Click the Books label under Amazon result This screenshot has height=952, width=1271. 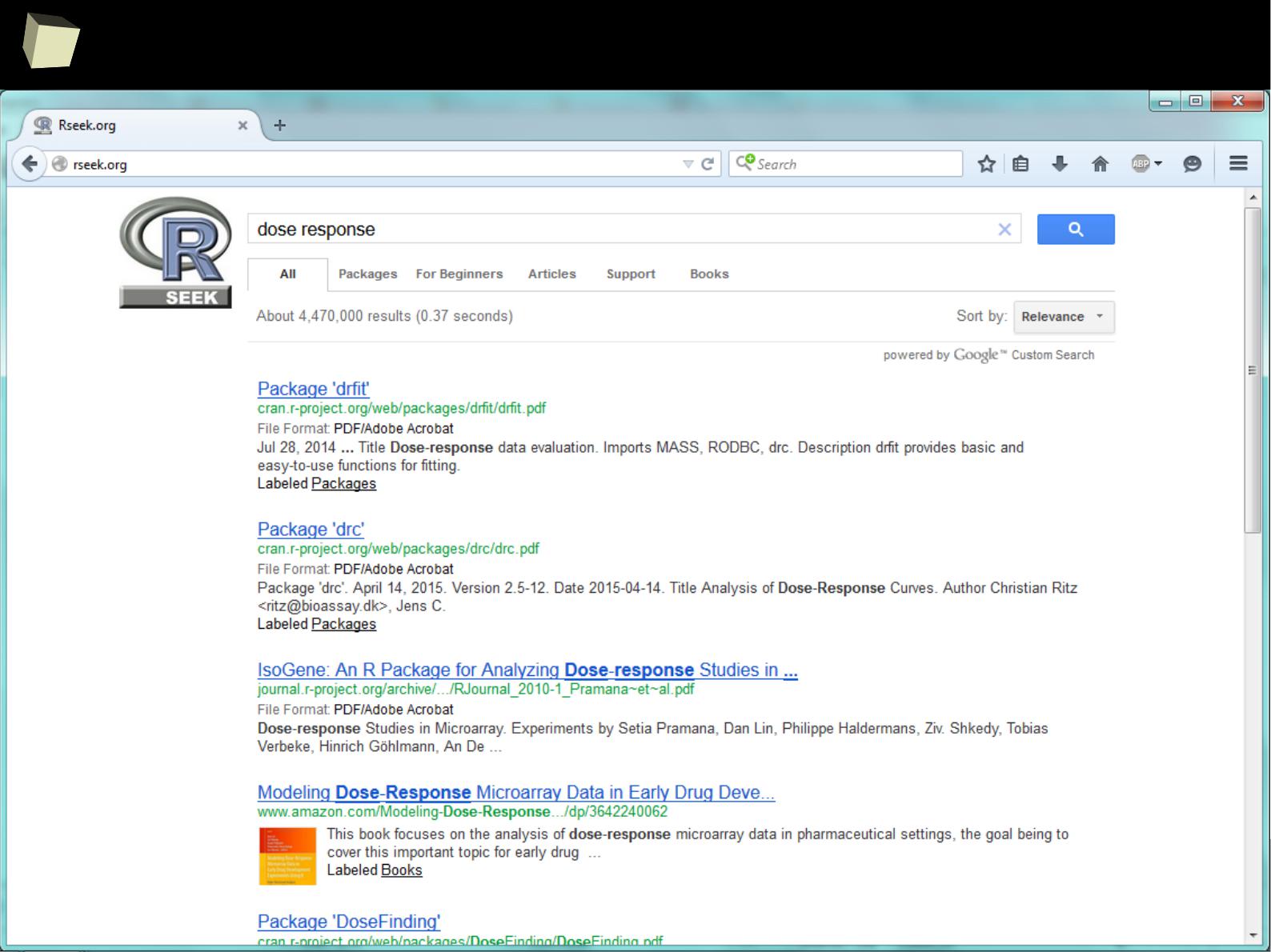[401, 870]
